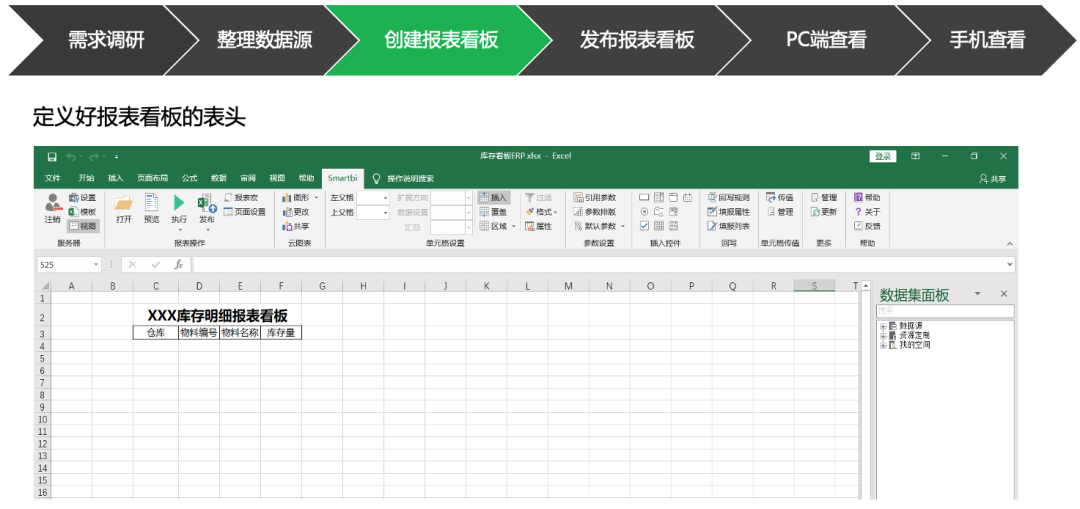Collapse the ribbon with chevron

1010,244
